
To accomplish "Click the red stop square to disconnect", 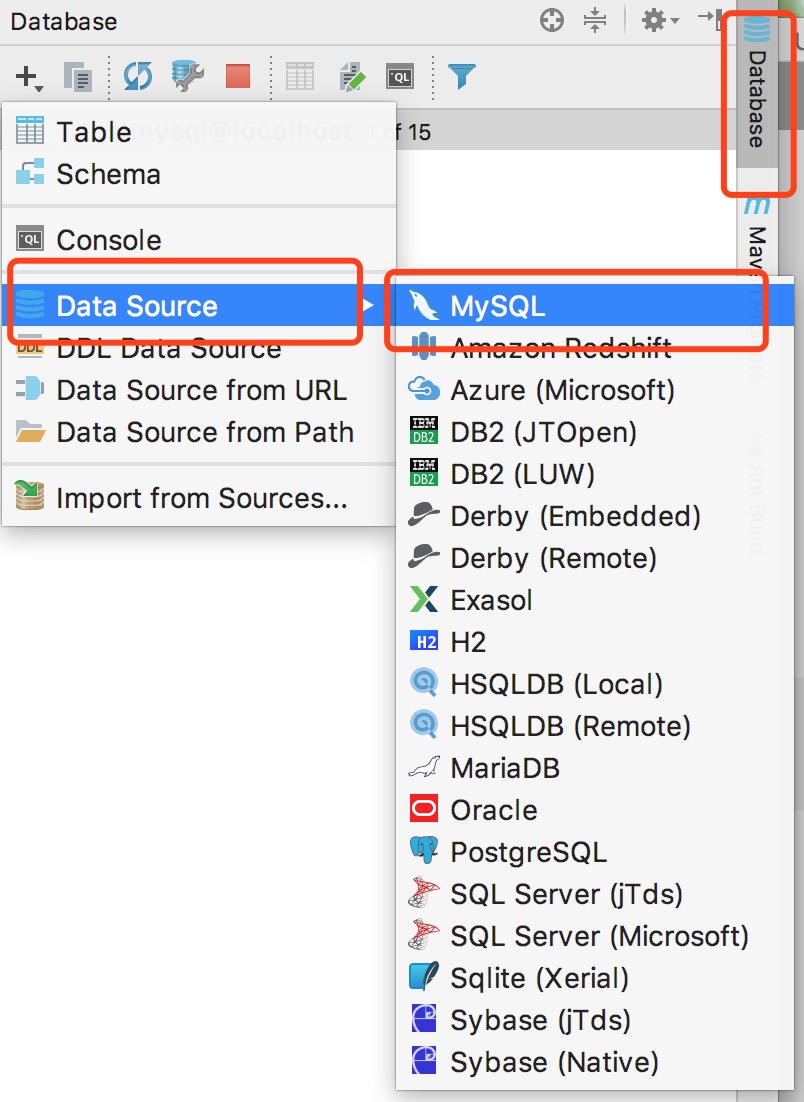I will point(238,76).
